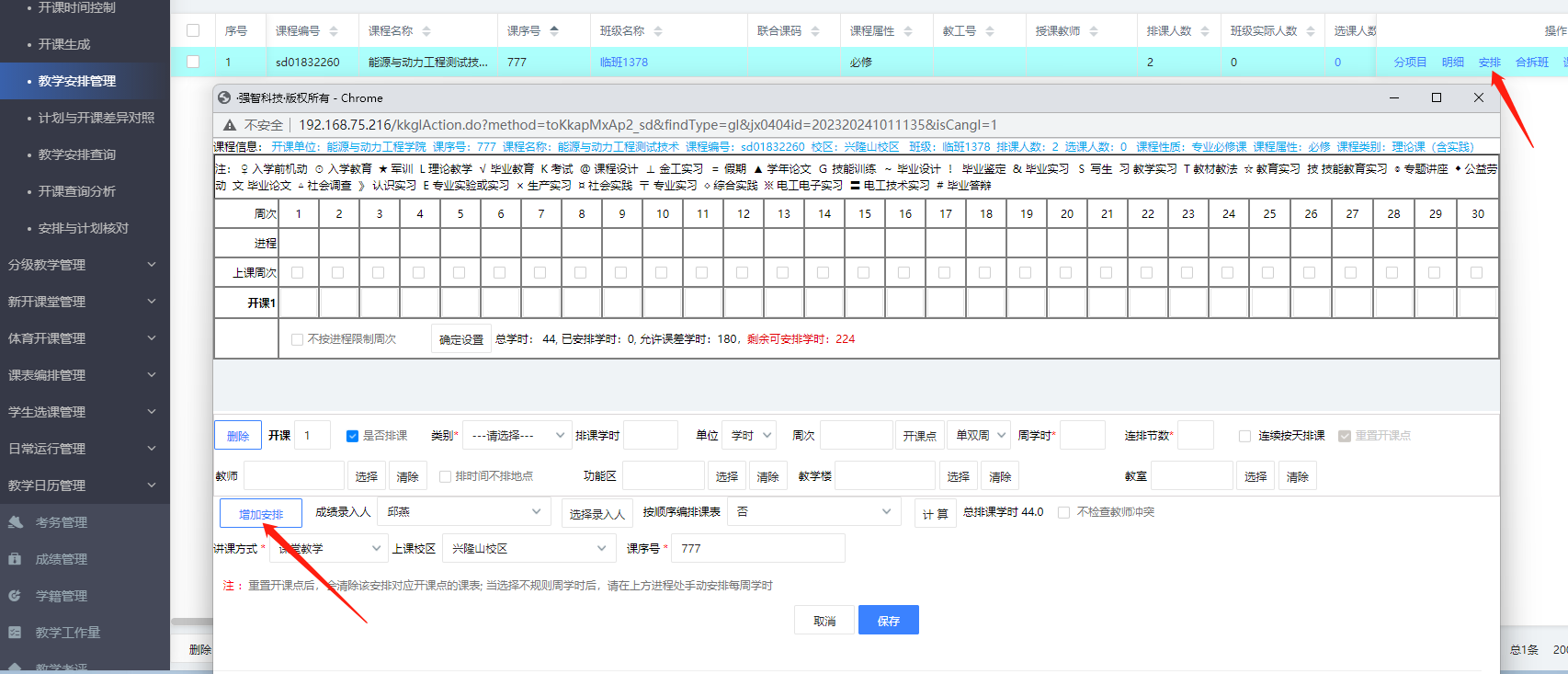Click the blue 保存 button
Image resolution: width=1568 pixels, height=674 pixels.
[888, 621]
